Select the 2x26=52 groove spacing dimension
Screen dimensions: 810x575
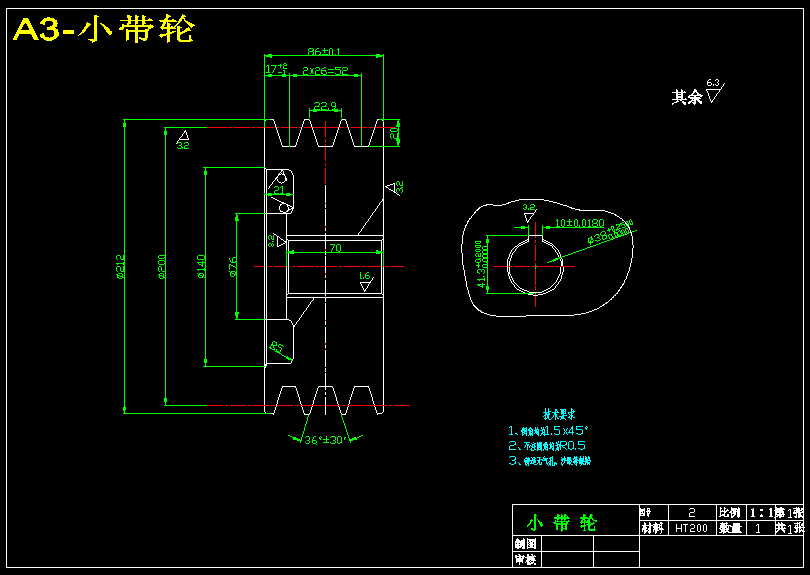point(325,70)
